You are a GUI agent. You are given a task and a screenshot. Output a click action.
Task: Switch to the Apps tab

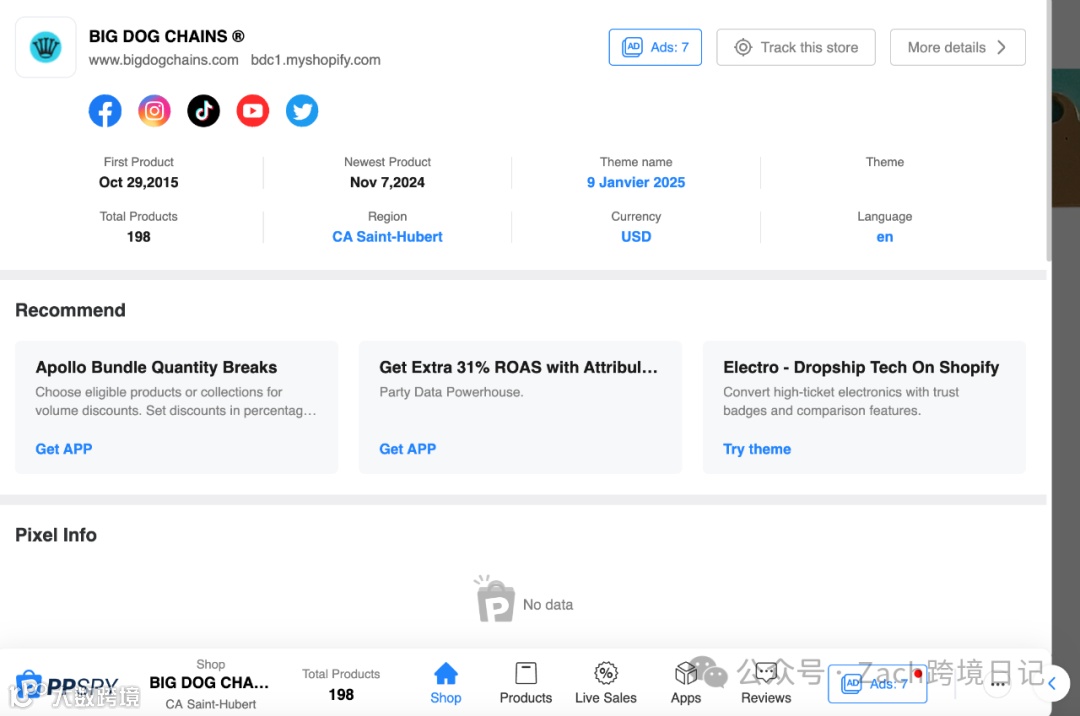click(x=685, y=683)
